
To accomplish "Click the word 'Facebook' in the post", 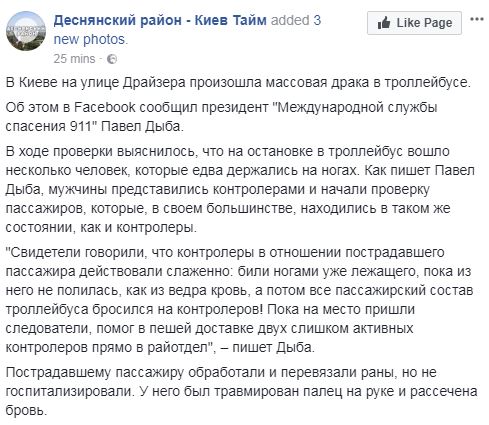I will [x=104, y=107].
